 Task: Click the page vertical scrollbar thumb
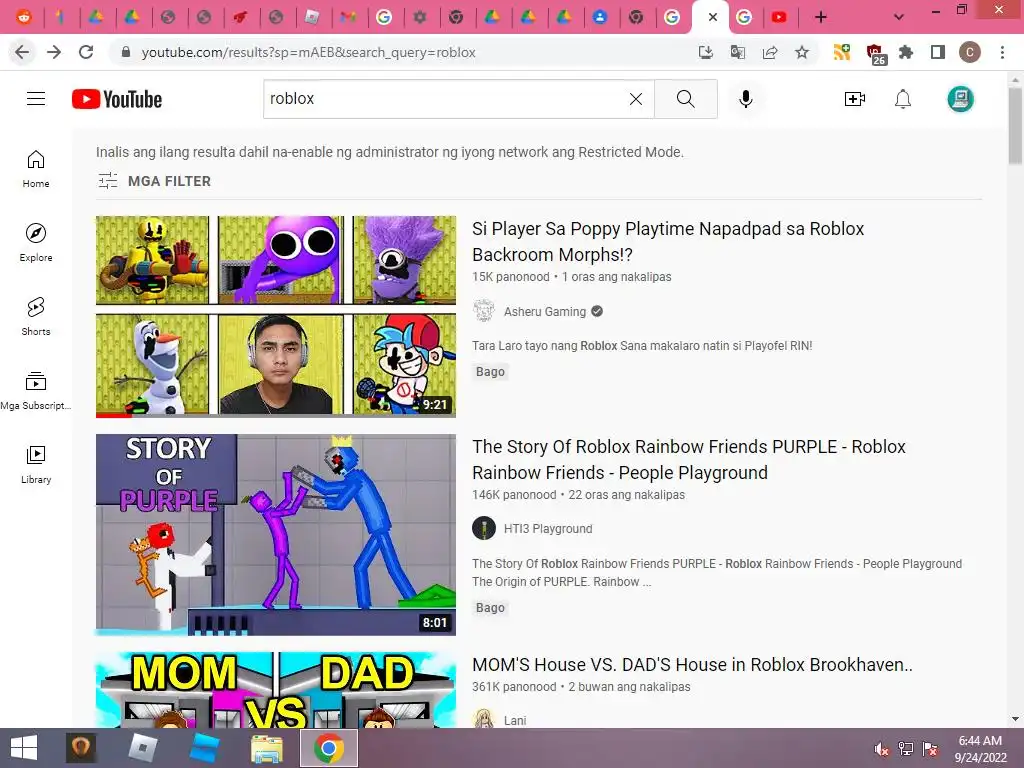(x=1016, y=125)
